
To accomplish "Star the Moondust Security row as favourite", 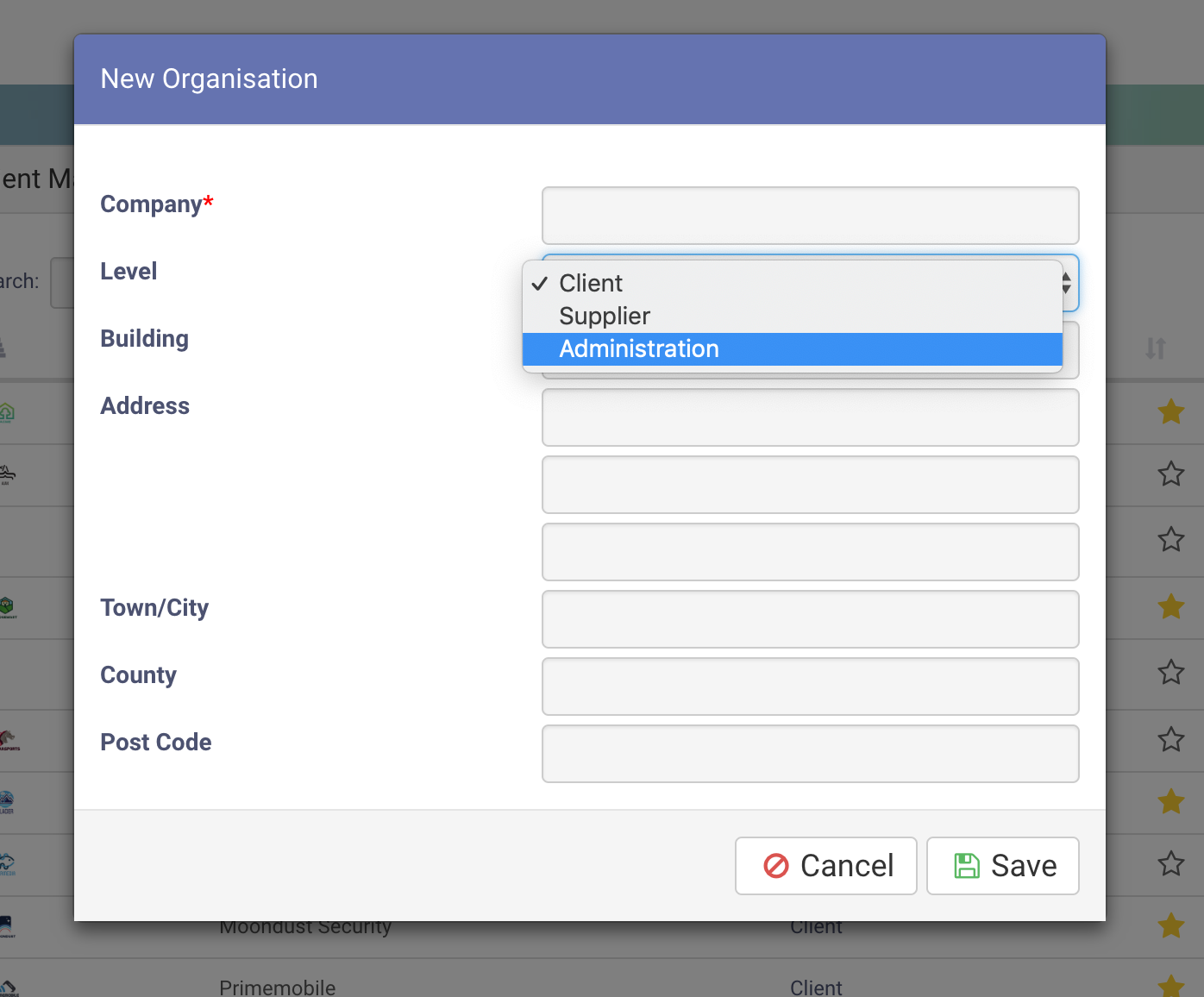I will coord(1170,925).
